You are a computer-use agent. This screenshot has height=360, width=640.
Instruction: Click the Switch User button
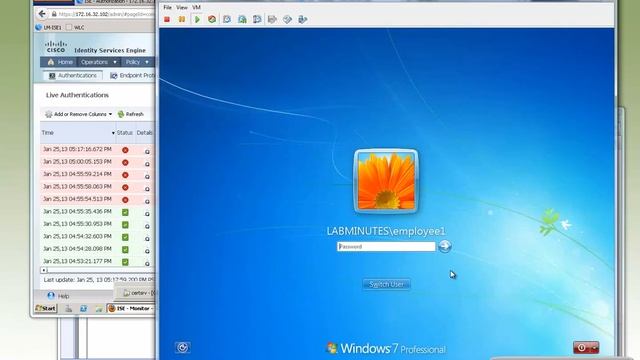pyautogui.click(x=386, y=284)
